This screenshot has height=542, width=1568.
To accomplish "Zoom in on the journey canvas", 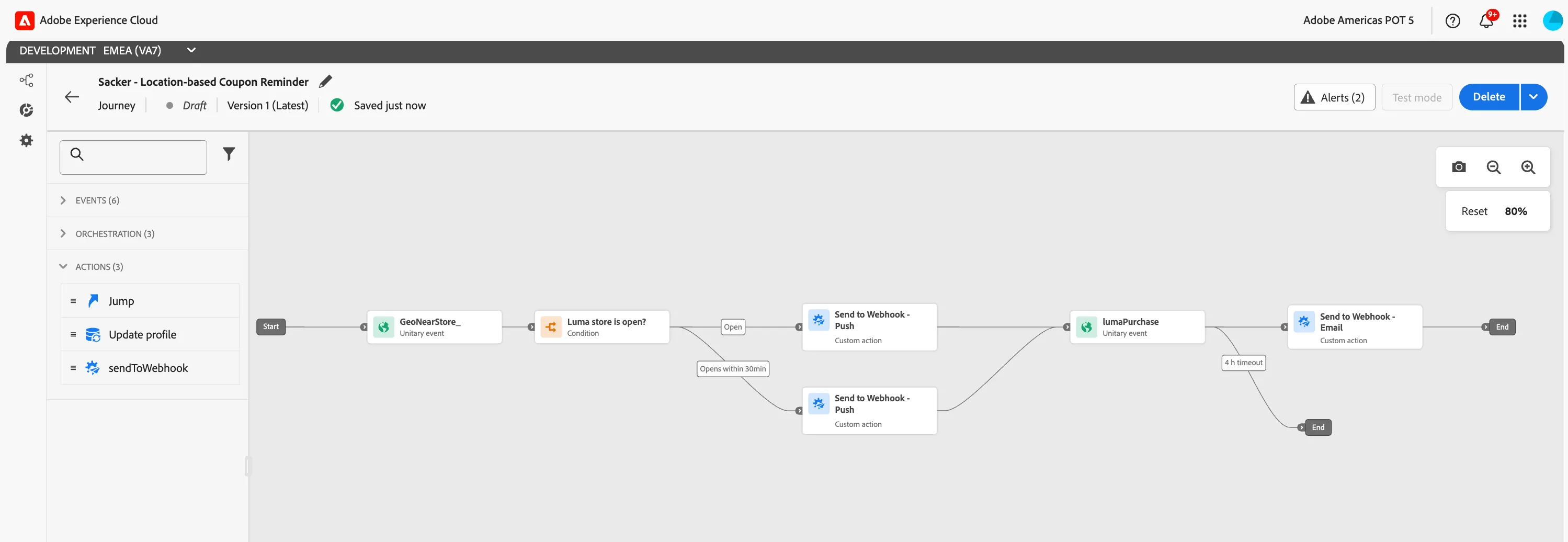I will [1528, 167].
